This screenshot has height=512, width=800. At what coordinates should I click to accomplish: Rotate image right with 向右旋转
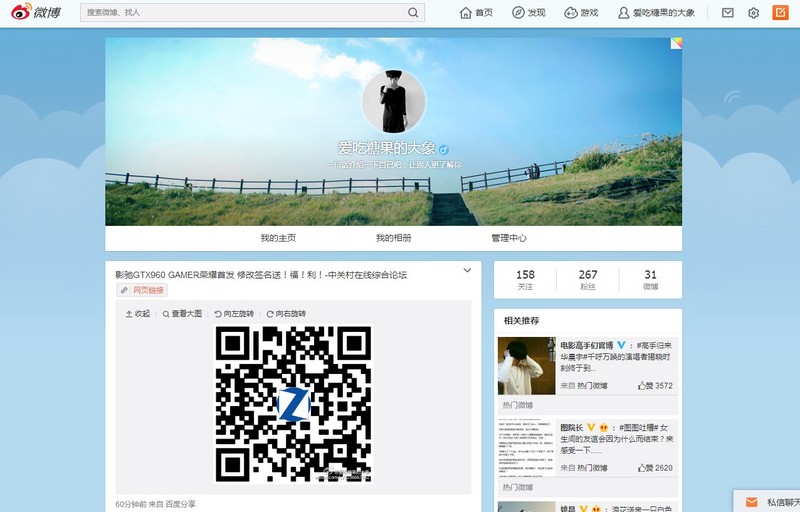pyautogui.click(x=286, y=314)
